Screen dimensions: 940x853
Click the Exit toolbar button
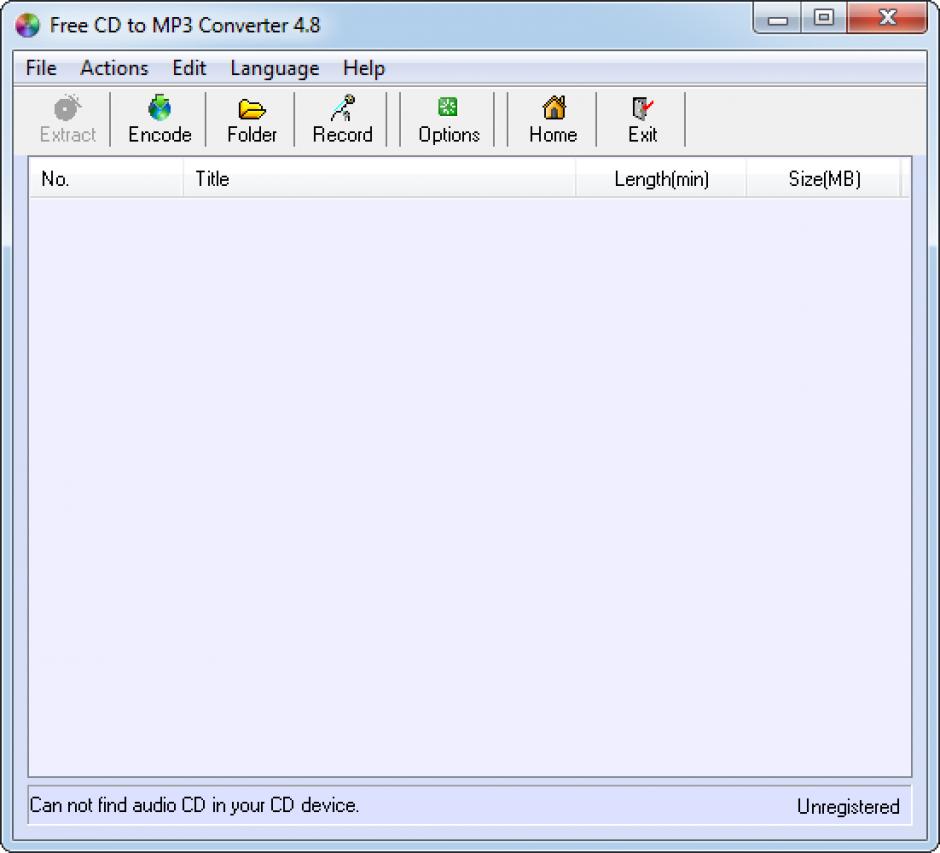coord(642,119)
